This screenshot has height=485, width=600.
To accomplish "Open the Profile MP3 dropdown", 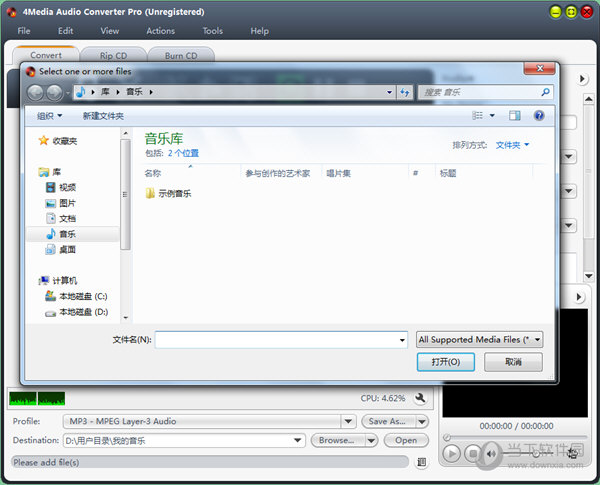I will (x=348, y=421).
